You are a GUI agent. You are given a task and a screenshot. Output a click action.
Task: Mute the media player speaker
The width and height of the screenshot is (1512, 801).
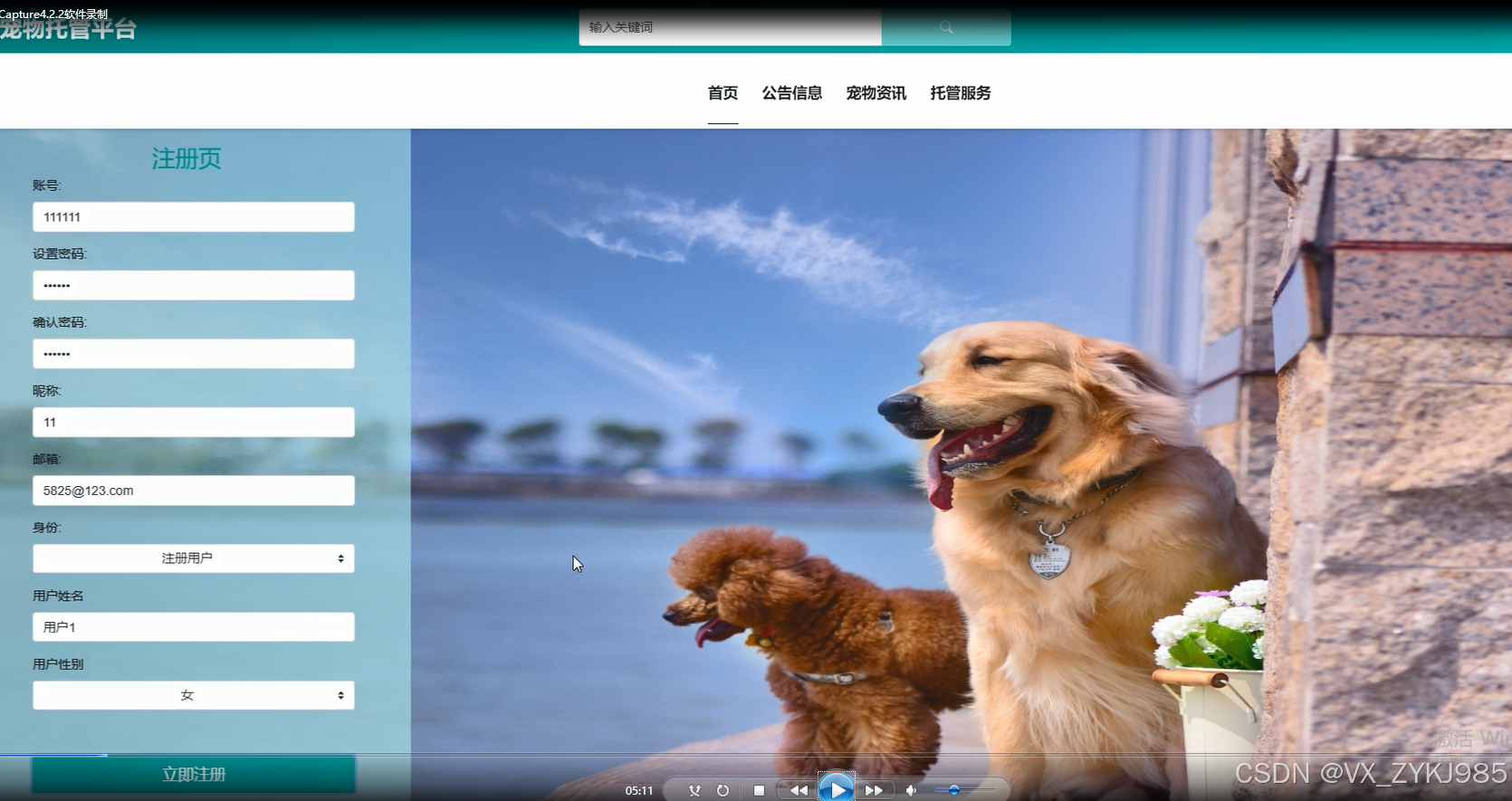click(x=912, y=790)
